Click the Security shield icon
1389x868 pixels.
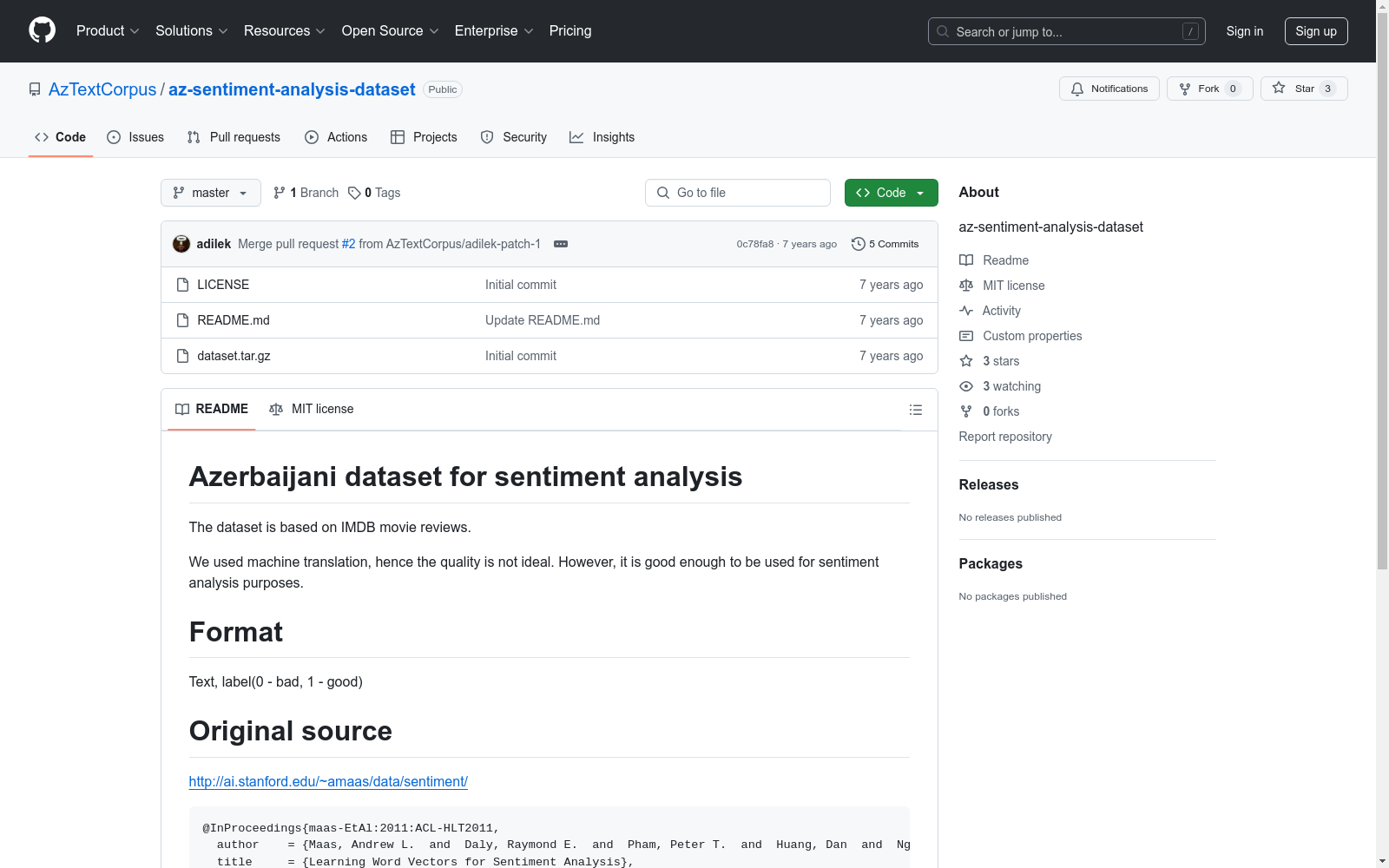[487, 137]
